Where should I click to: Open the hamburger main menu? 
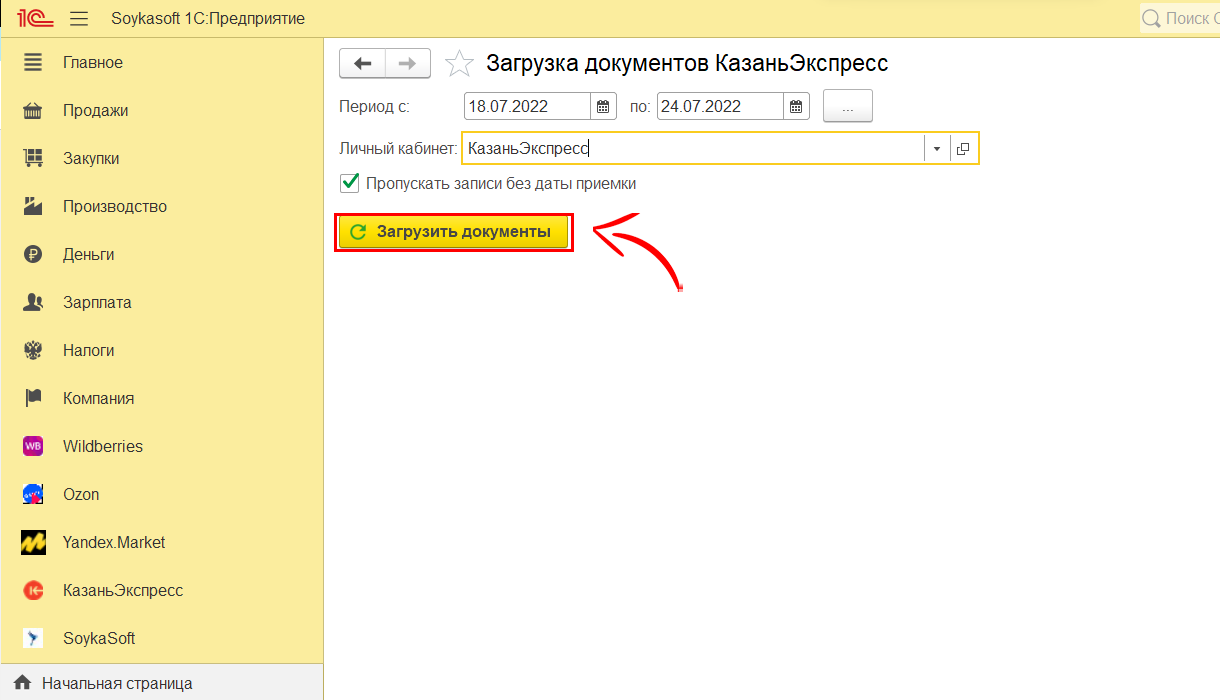coord(79,19)
